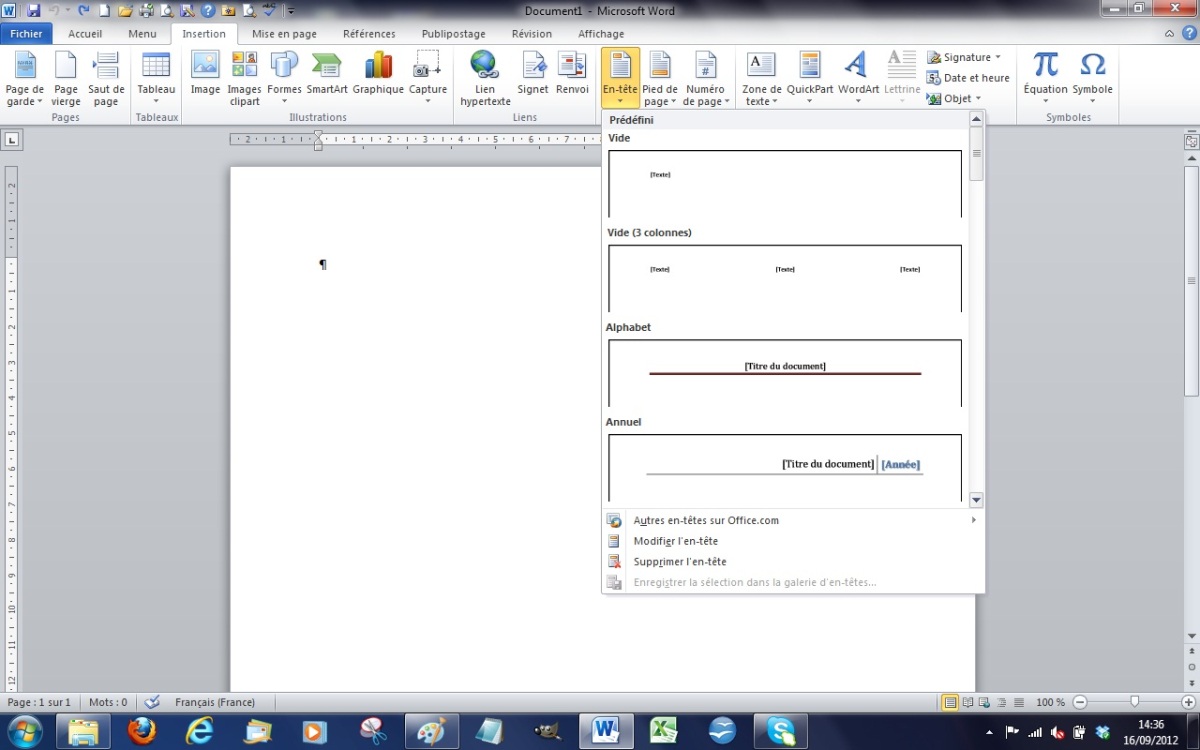Image resolution: width=1200 pixels, height=750 pixels.
Task: Select the Vide (3 colonnes) header thumbnail
Action: [785, 278]
